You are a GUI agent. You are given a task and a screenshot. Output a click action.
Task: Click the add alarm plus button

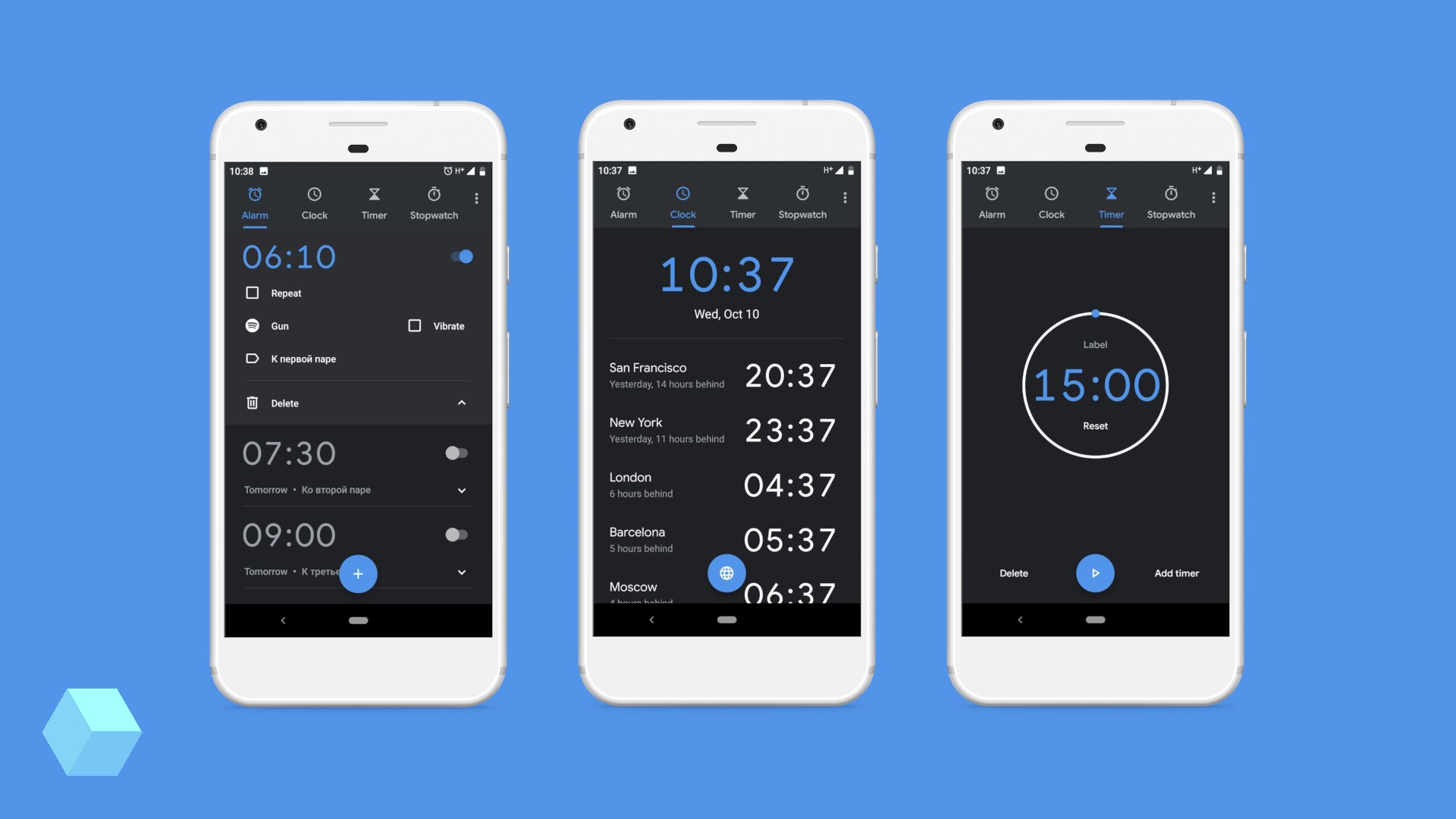pyautogui.click(x=357, y=573)
